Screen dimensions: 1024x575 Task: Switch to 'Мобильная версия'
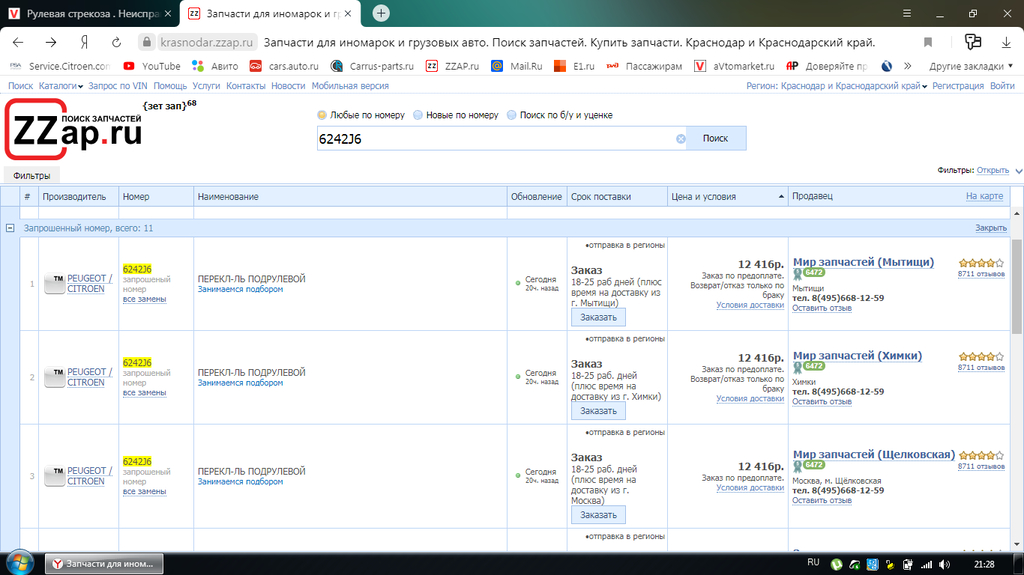click(x=350, y=86)
